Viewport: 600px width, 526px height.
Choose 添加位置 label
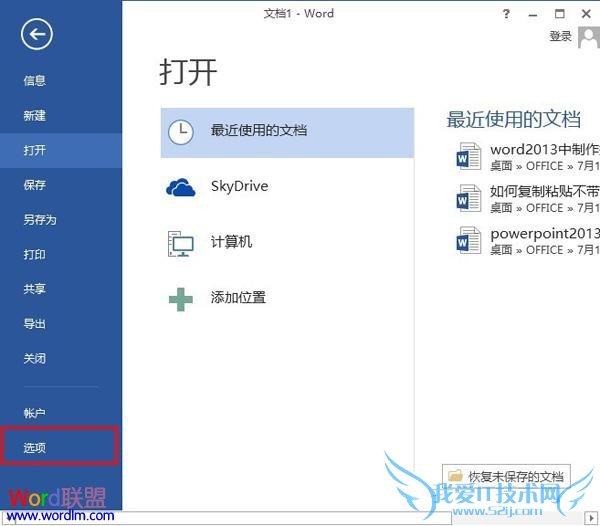238,297
